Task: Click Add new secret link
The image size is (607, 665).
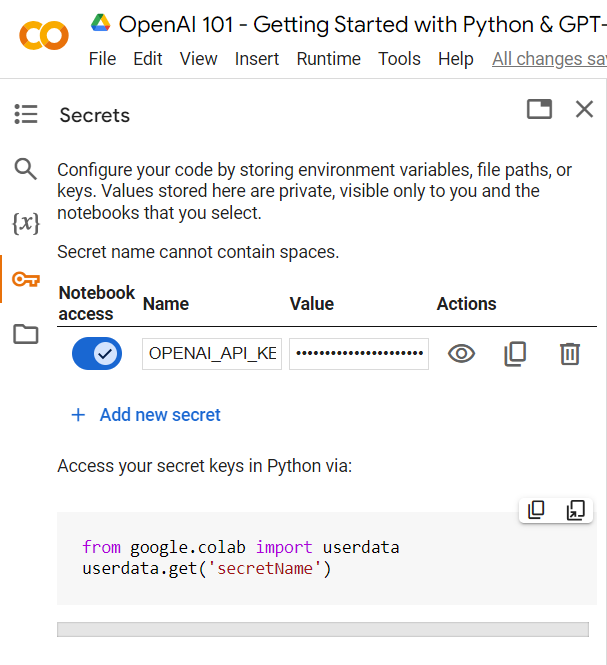Action: [x=160, y=415]
